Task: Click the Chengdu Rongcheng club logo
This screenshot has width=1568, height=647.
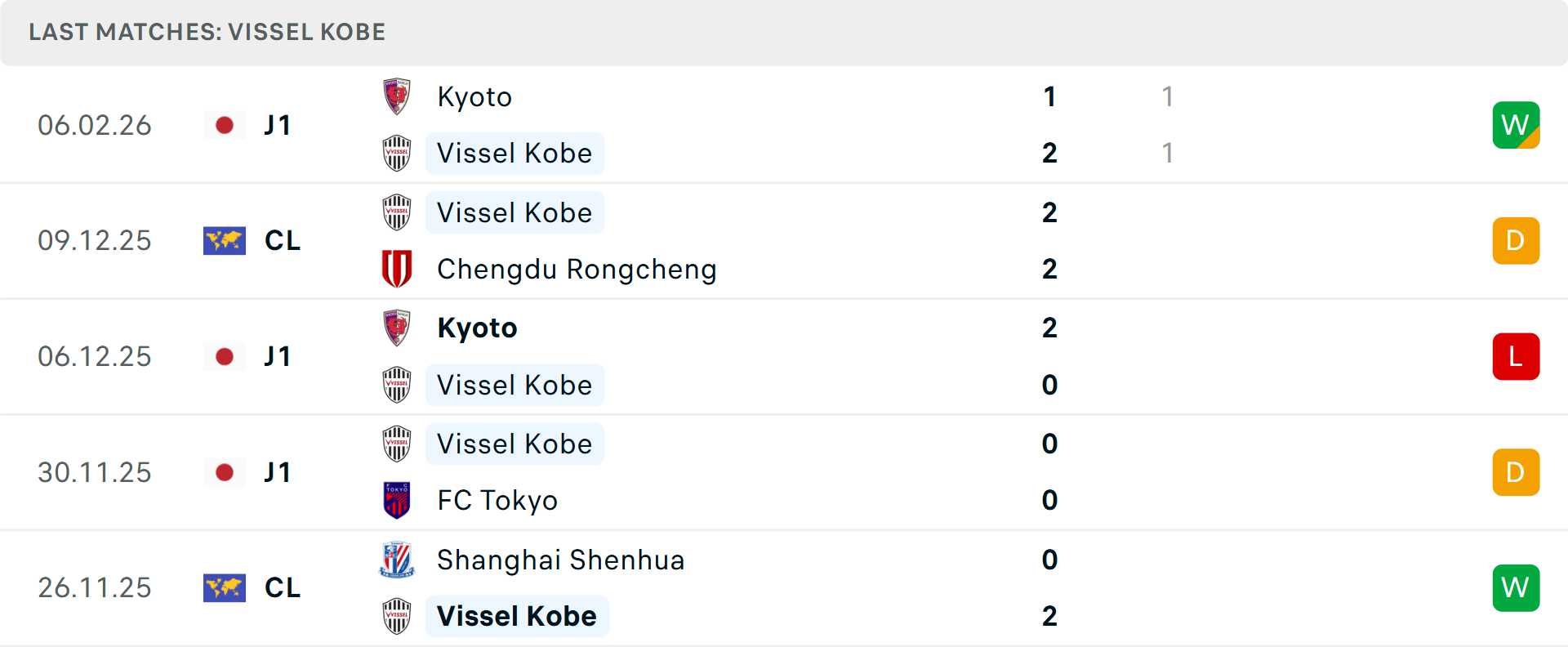Action: point(397,270)
